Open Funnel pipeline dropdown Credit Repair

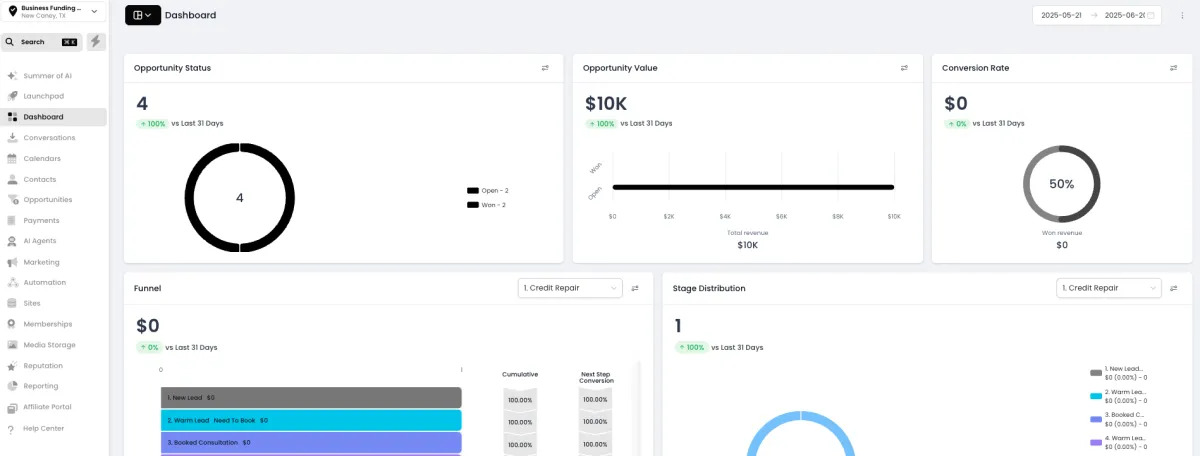click(570, 288)
